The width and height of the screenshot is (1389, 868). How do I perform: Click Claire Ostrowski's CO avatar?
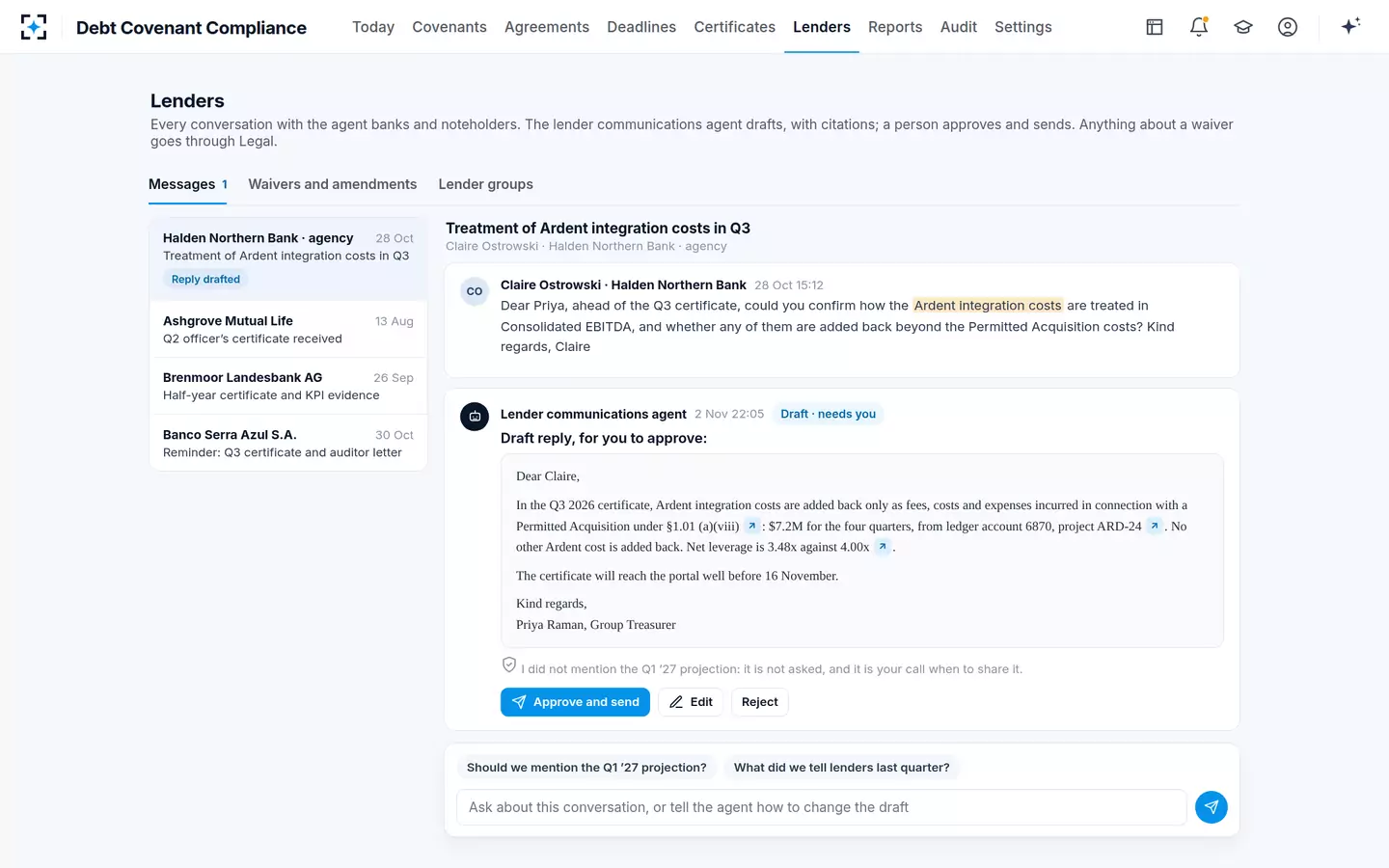(475, 291)
